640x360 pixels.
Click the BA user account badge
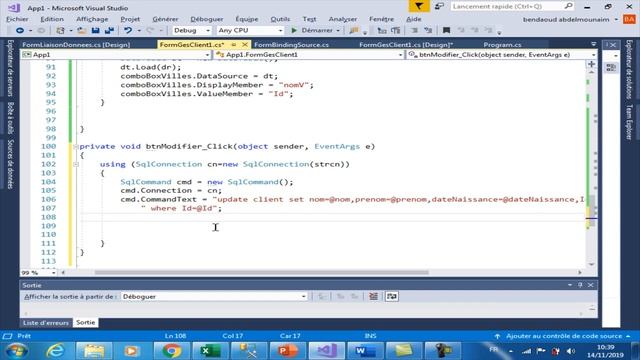[x=629, y=19]
